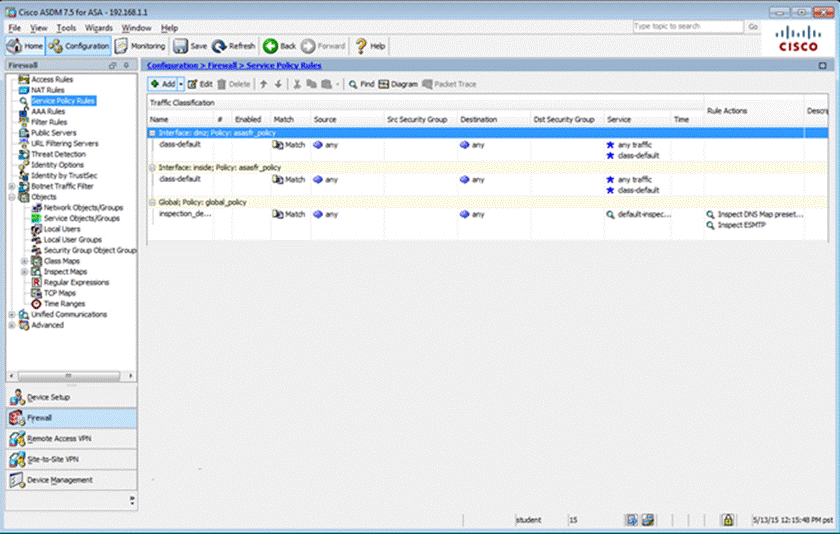Open the Remote Access VPN section
Viewport: 840px width, 534px height.
[68, 438]
